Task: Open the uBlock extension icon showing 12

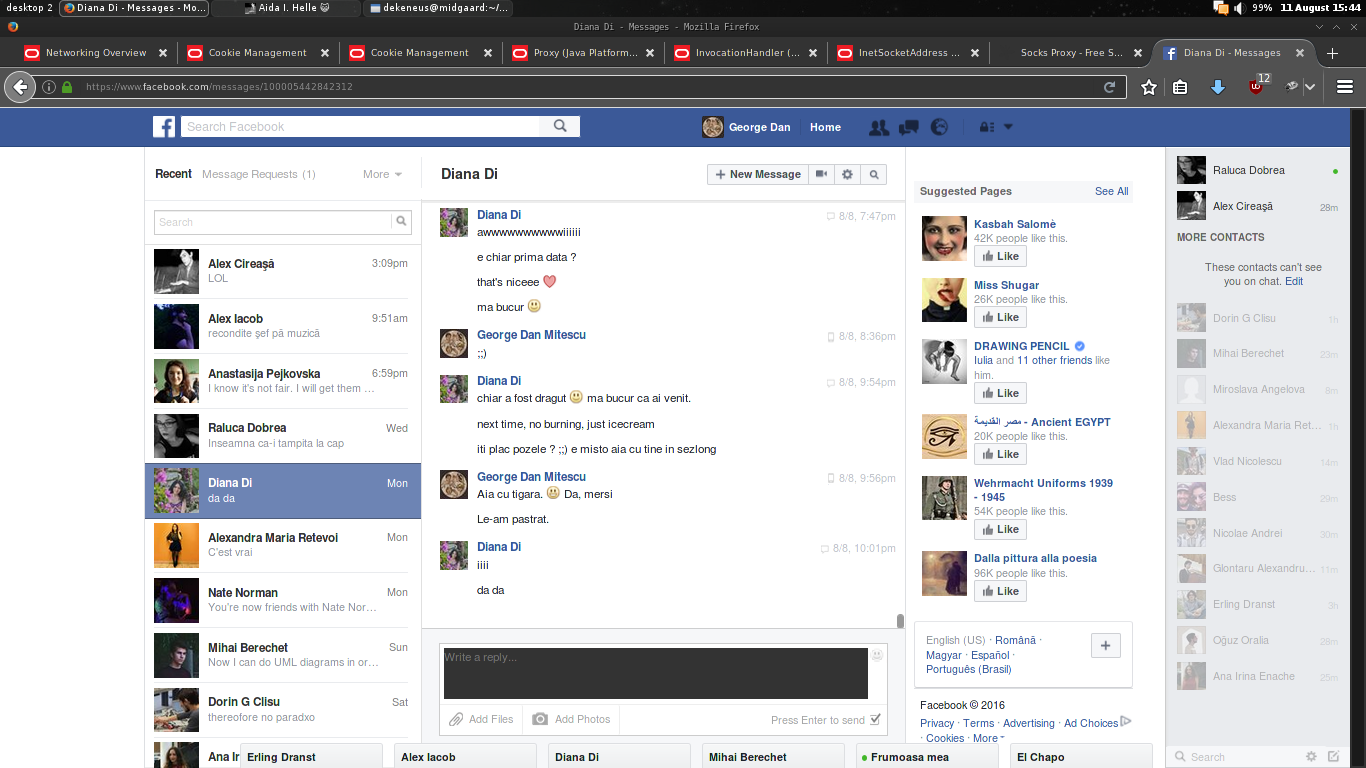Action: click(x=1257, y=85)
